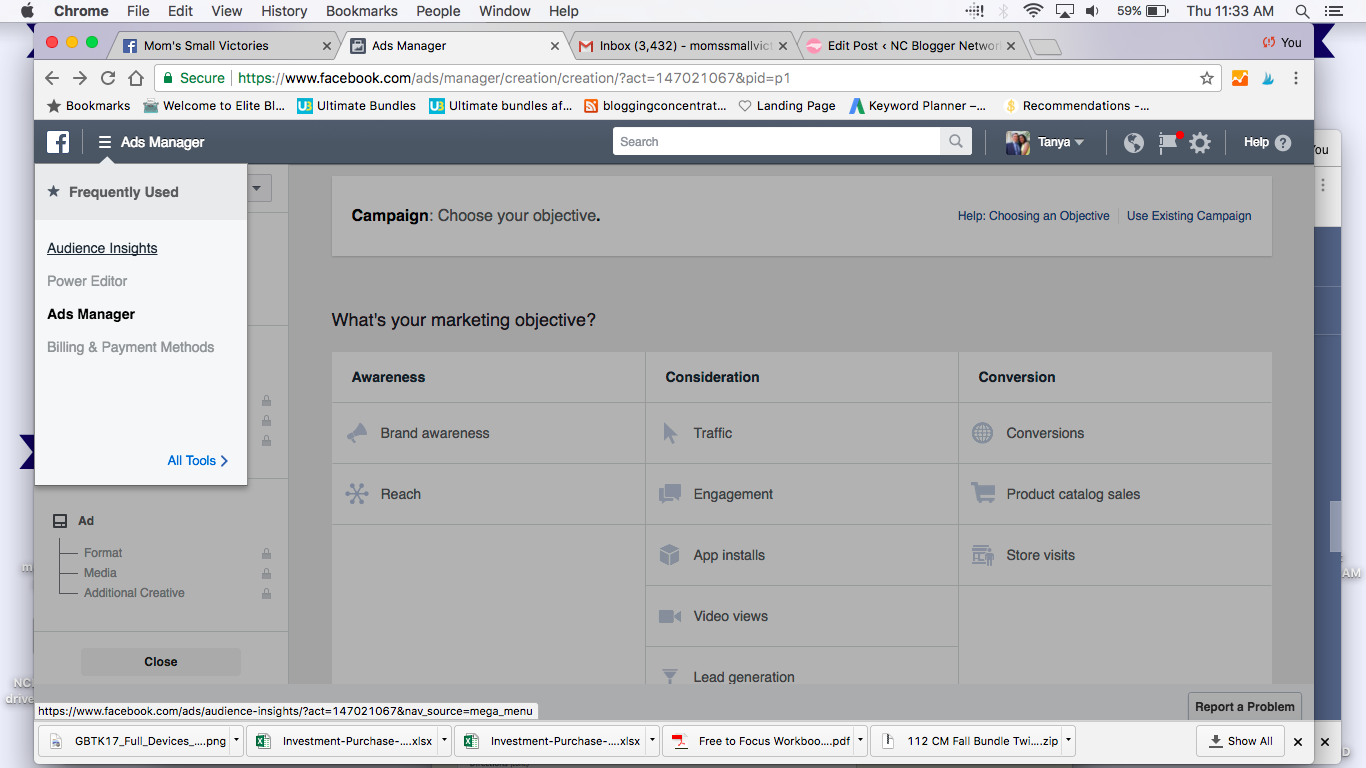
Task: Click the Close button in sidebar
Action: pos(161,662)
